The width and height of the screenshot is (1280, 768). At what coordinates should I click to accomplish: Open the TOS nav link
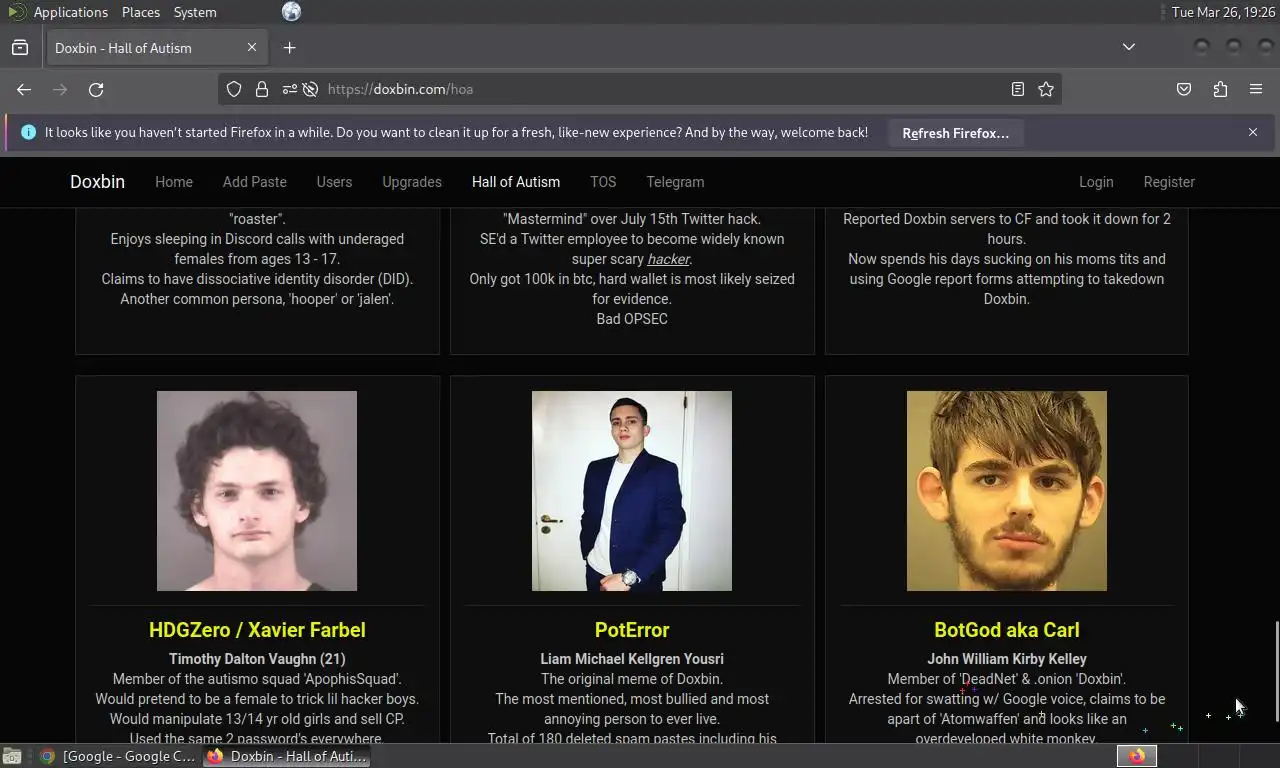click(x=603, y=182)
